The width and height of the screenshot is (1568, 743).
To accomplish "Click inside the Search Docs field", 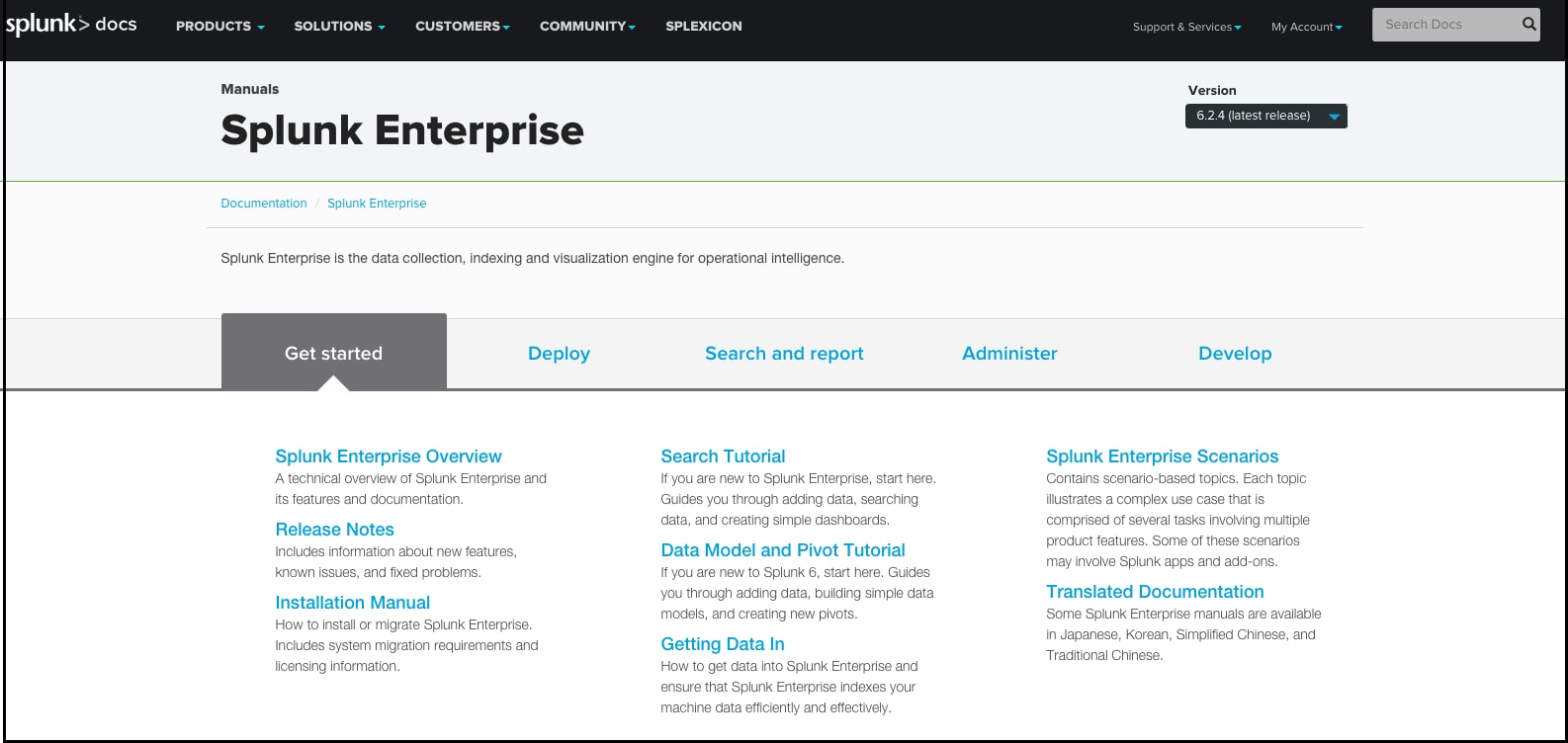I will [1443, 25].
